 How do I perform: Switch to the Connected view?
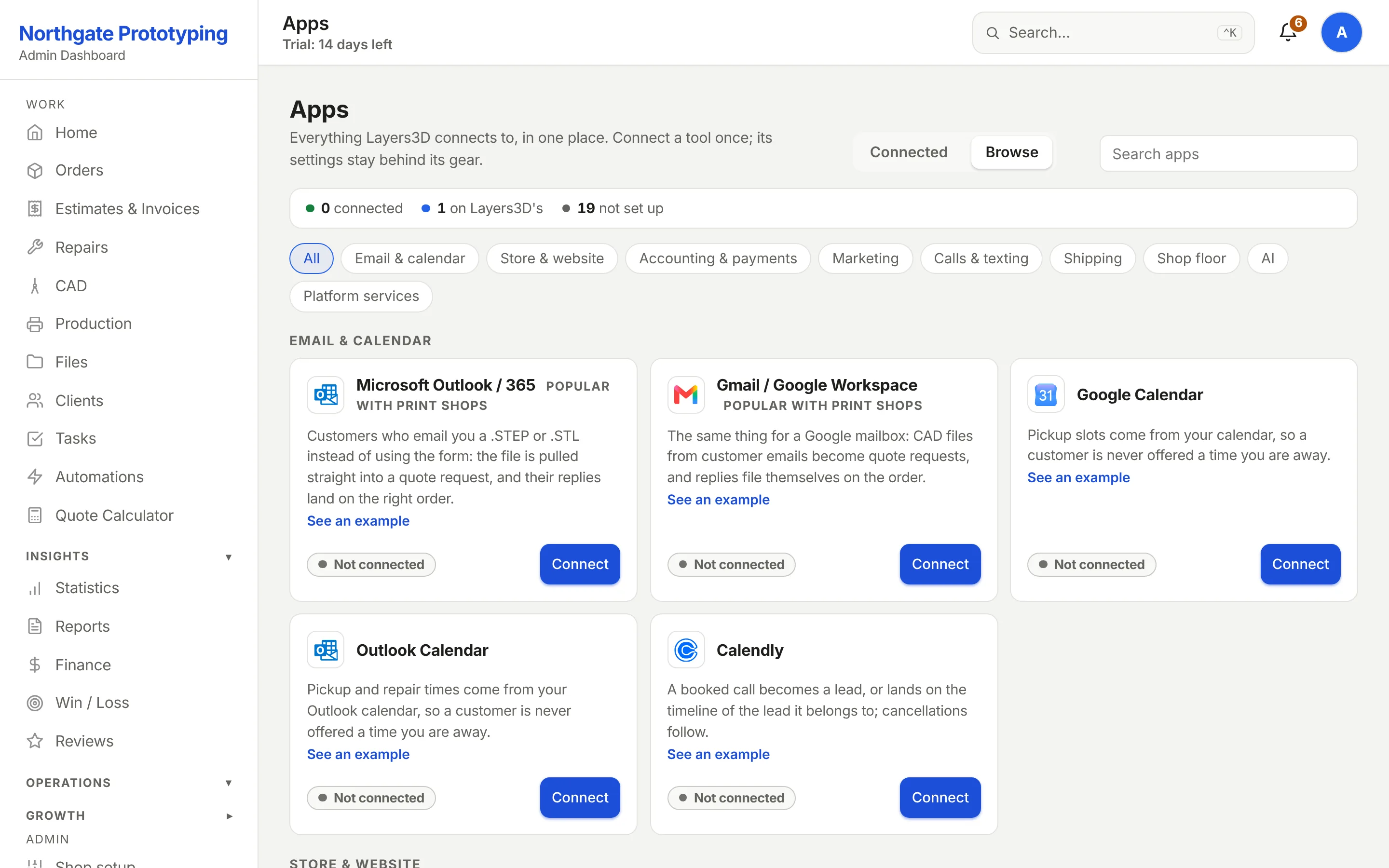(x=909, y=152)
